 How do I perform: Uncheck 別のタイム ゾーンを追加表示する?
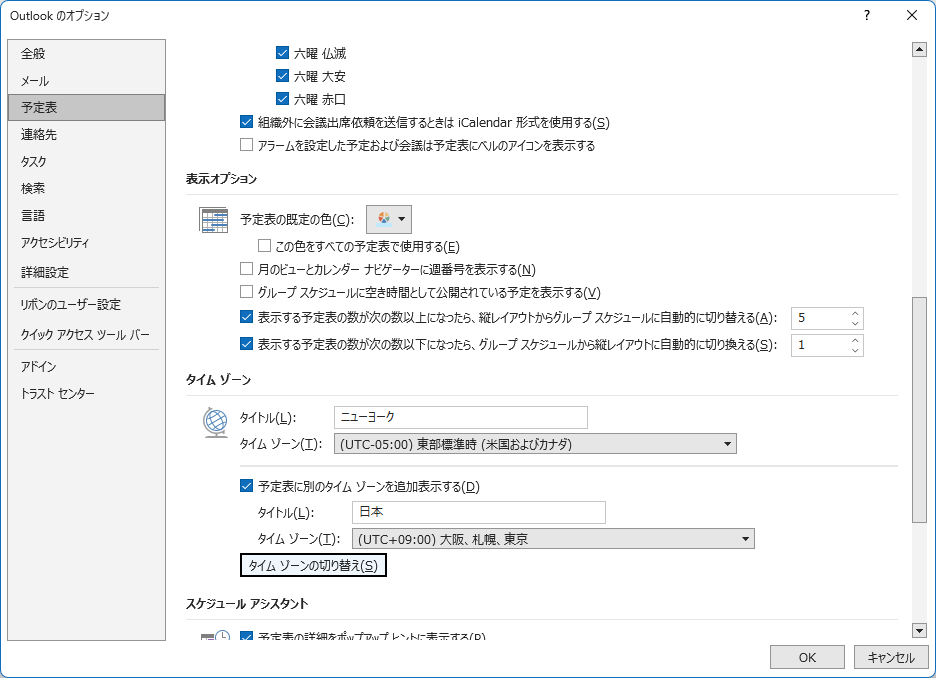[246, 486]
